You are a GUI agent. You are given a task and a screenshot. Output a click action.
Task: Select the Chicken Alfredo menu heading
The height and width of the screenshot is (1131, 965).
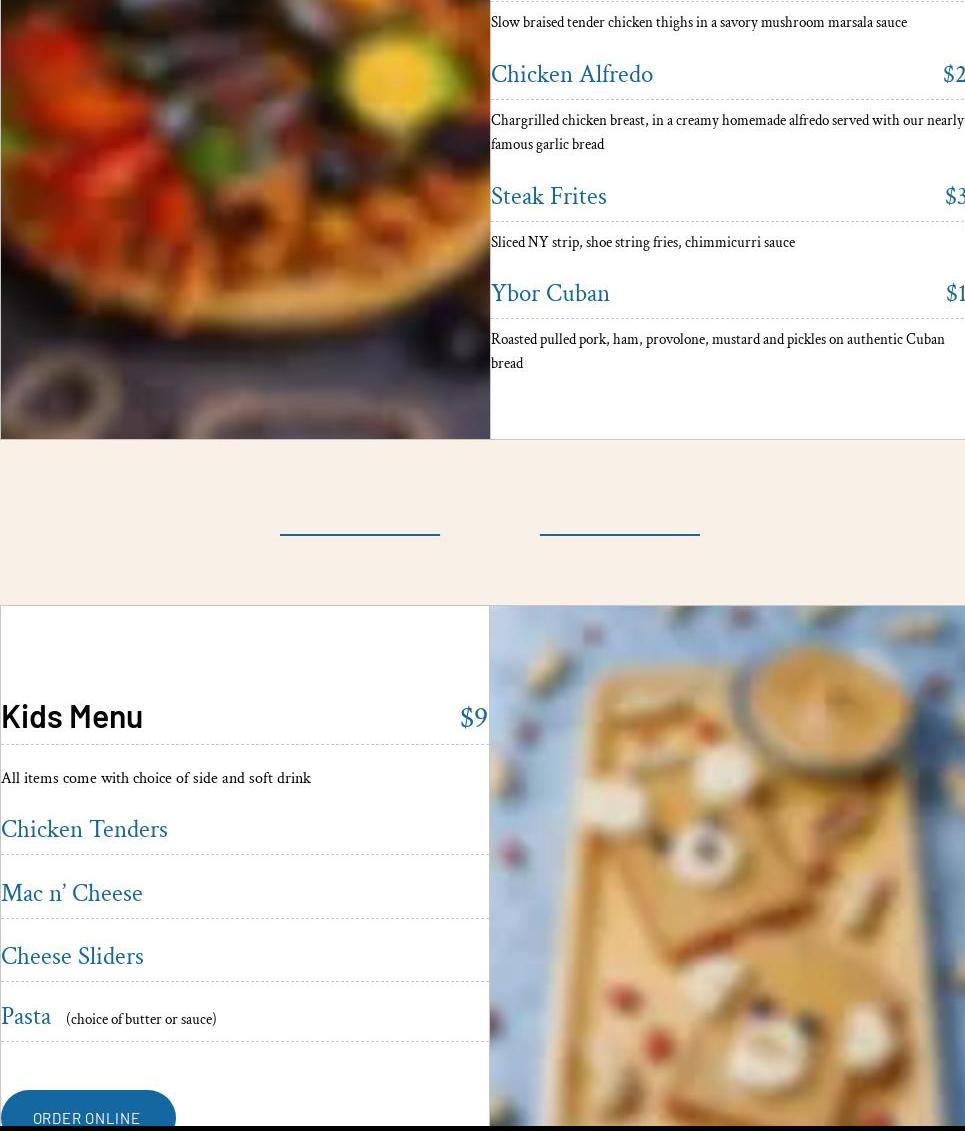click(572, 74)
